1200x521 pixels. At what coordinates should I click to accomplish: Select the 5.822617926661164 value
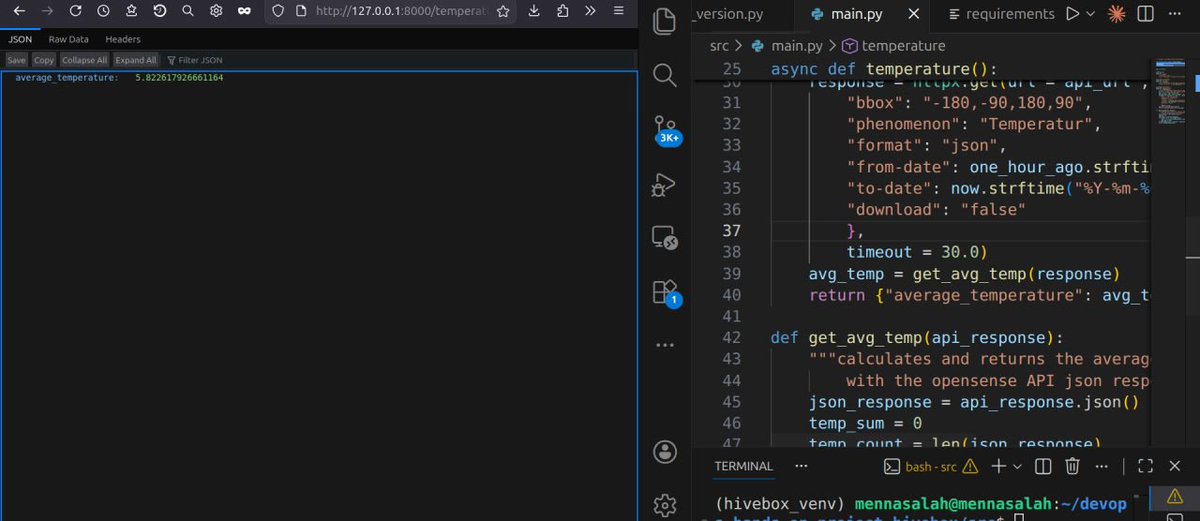pos(179,77)
